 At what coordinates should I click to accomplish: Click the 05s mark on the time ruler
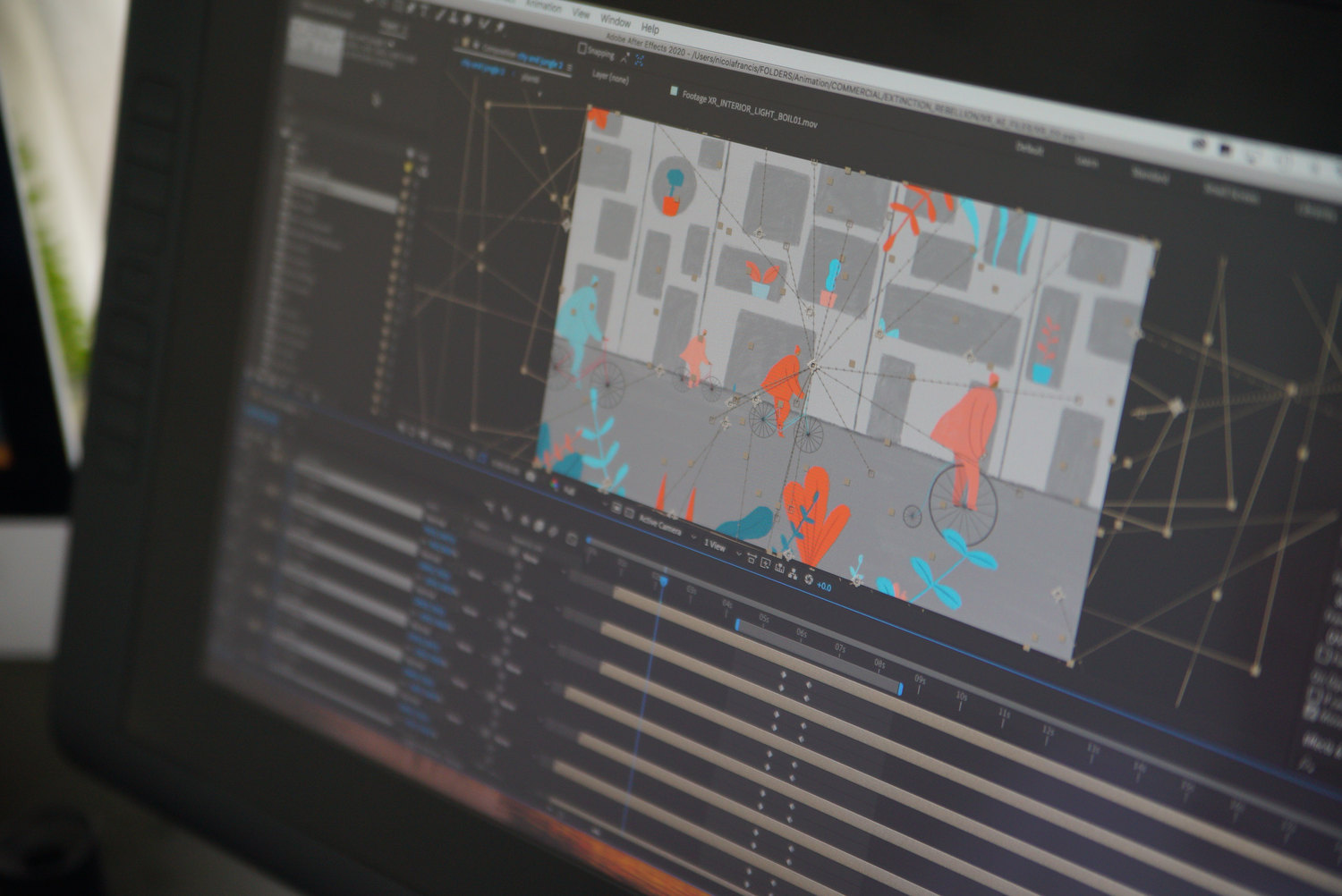(x=764, y=619)
